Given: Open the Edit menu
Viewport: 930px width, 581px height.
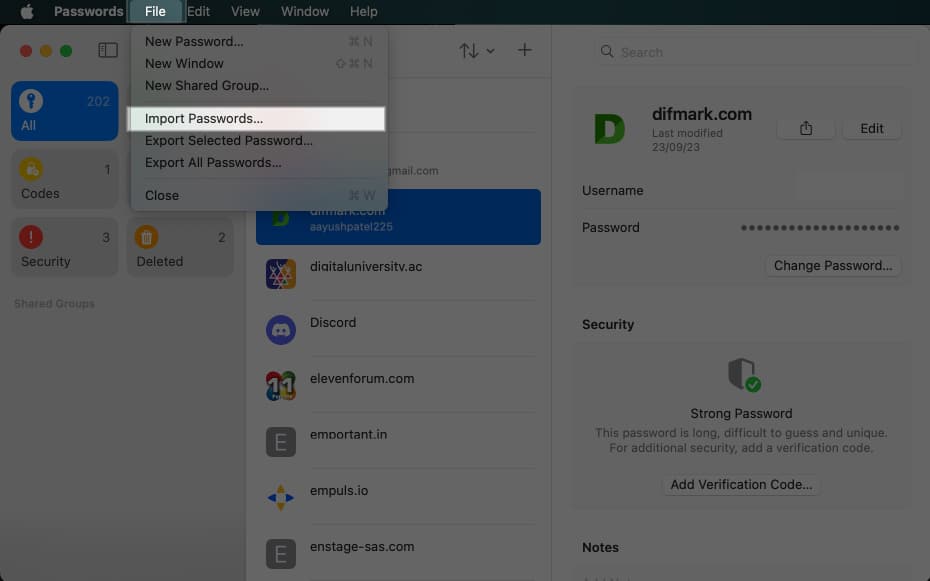Looking at the screenshot, I should click(x=198, y=11).
